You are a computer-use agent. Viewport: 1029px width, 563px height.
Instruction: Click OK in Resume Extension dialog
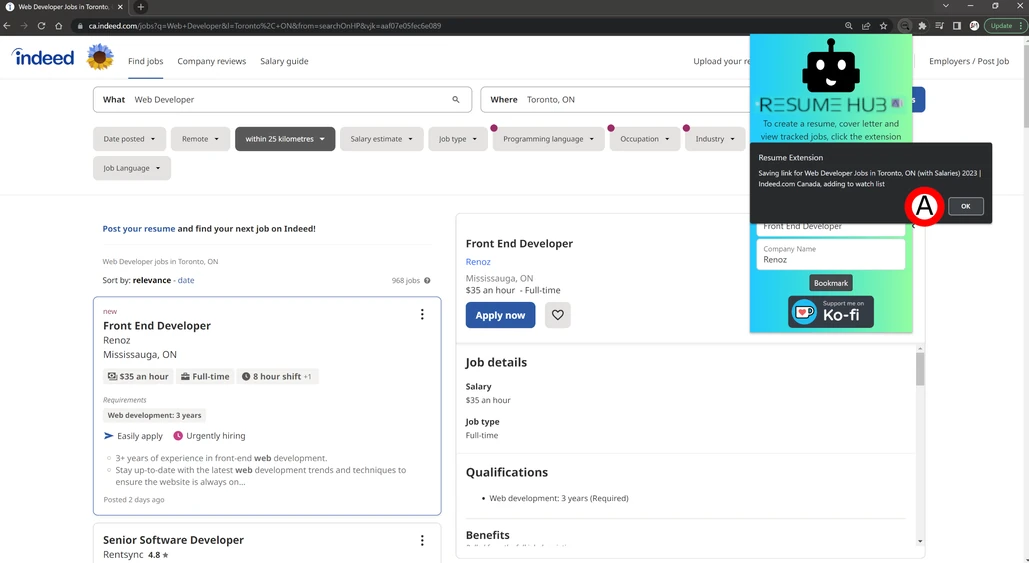[x=965, y=206]
